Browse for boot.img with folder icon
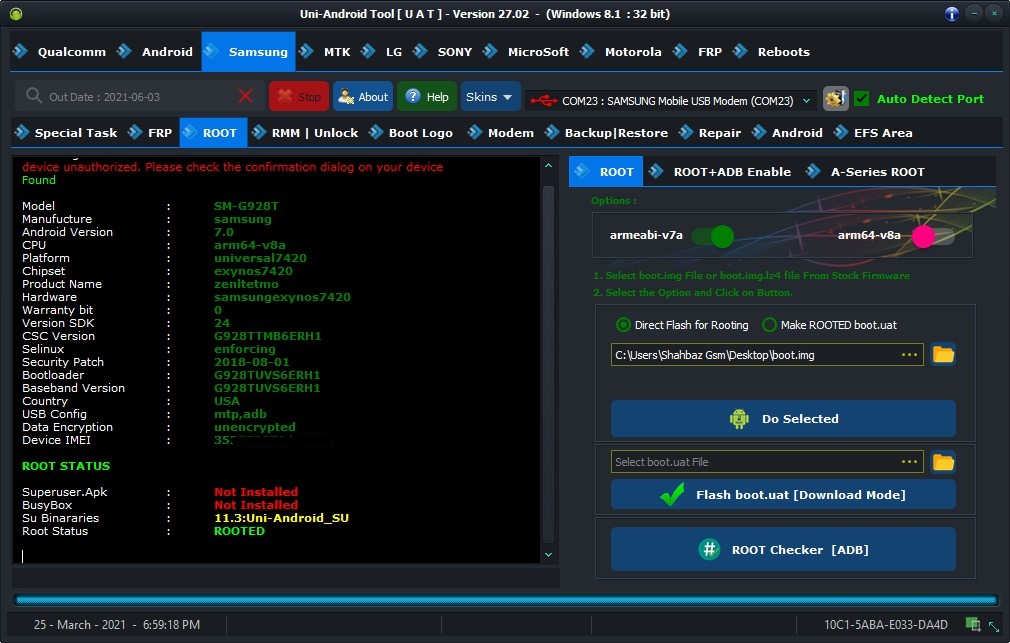 (x=942, y=354)
